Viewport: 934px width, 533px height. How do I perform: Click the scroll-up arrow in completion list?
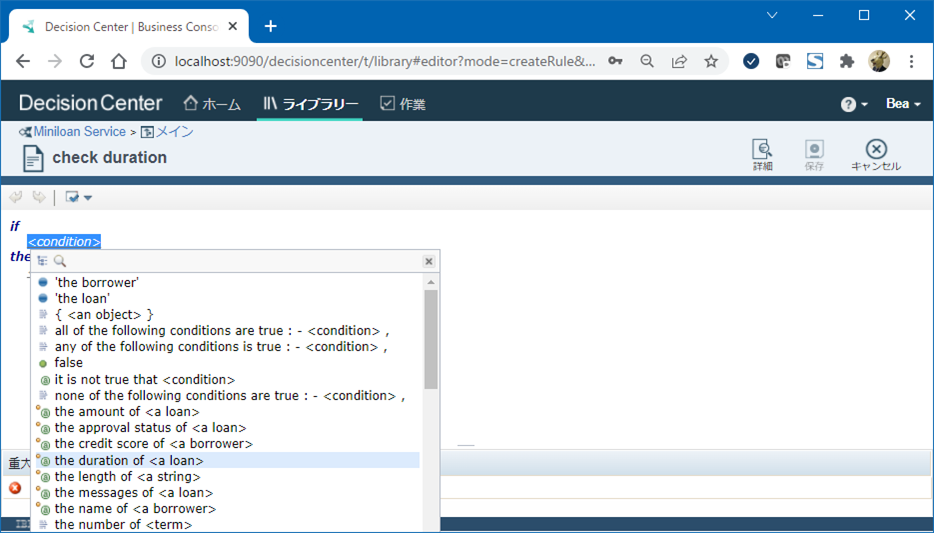pos(431,282)
